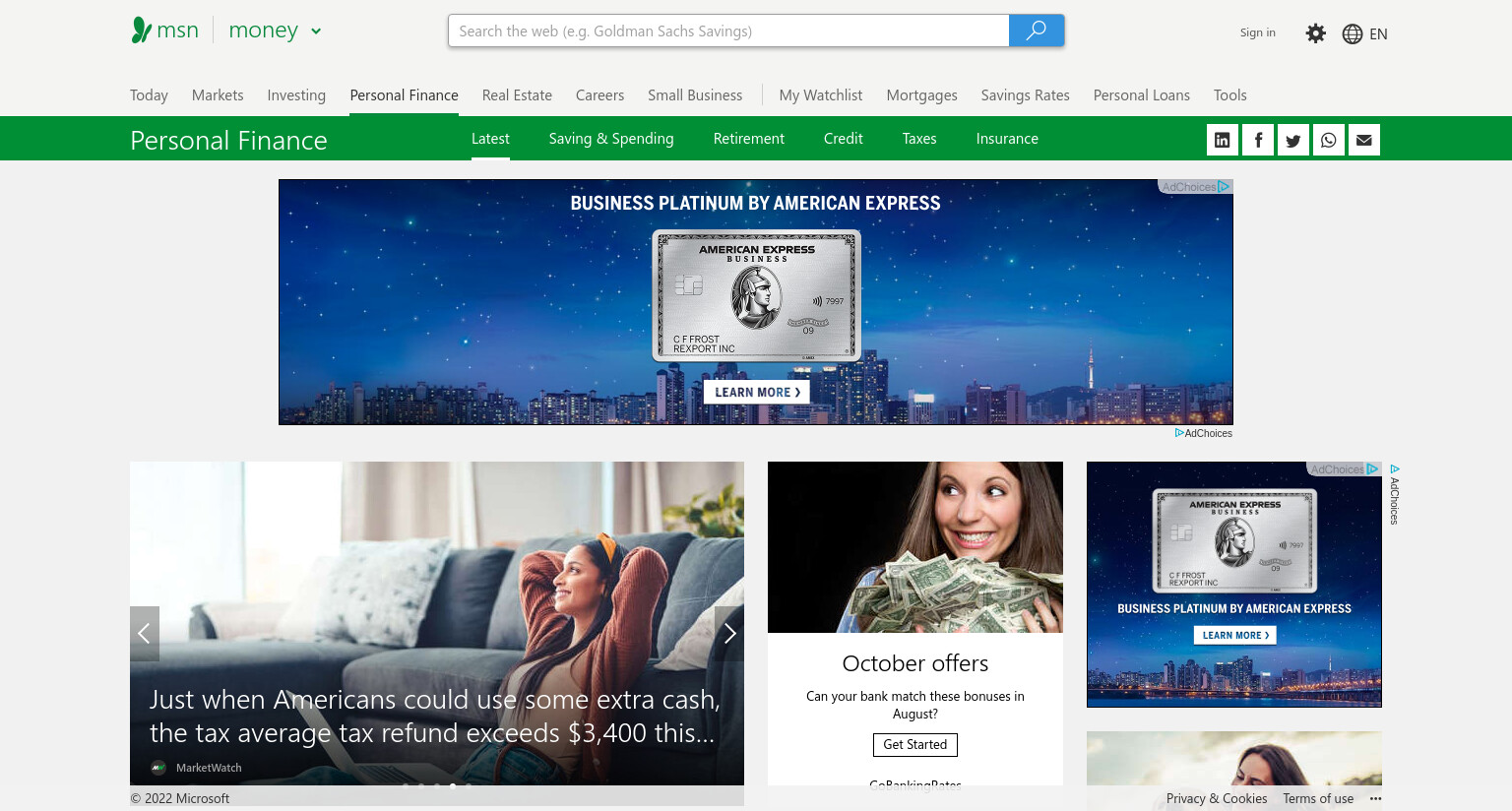This screenshot has height=811, width=1512.
Task: Click the blue search magnifier button
Action: (x=1037, y=31)
